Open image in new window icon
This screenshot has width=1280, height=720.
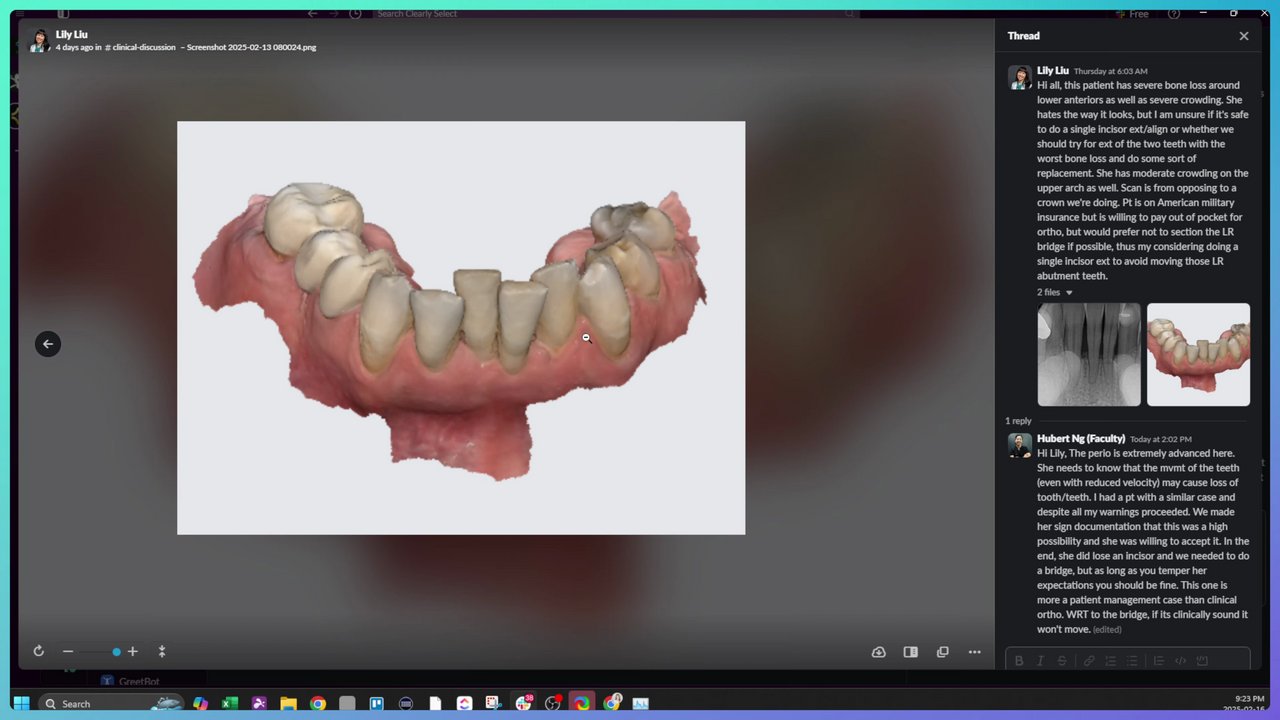coord(942,652)
